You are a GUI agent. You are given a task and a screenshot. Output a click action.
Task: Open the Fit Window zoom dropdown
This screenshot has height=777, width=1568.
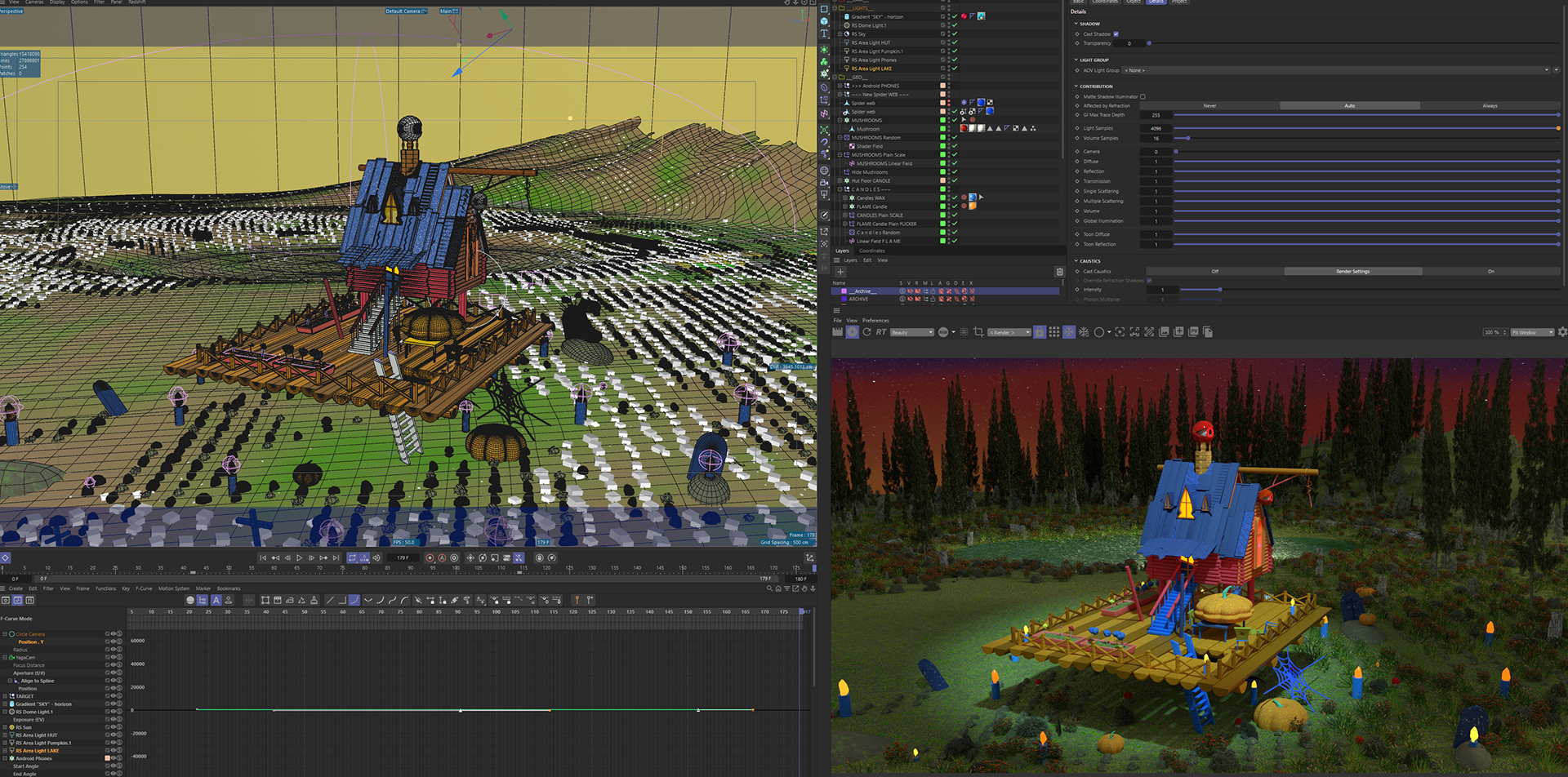1532,332
